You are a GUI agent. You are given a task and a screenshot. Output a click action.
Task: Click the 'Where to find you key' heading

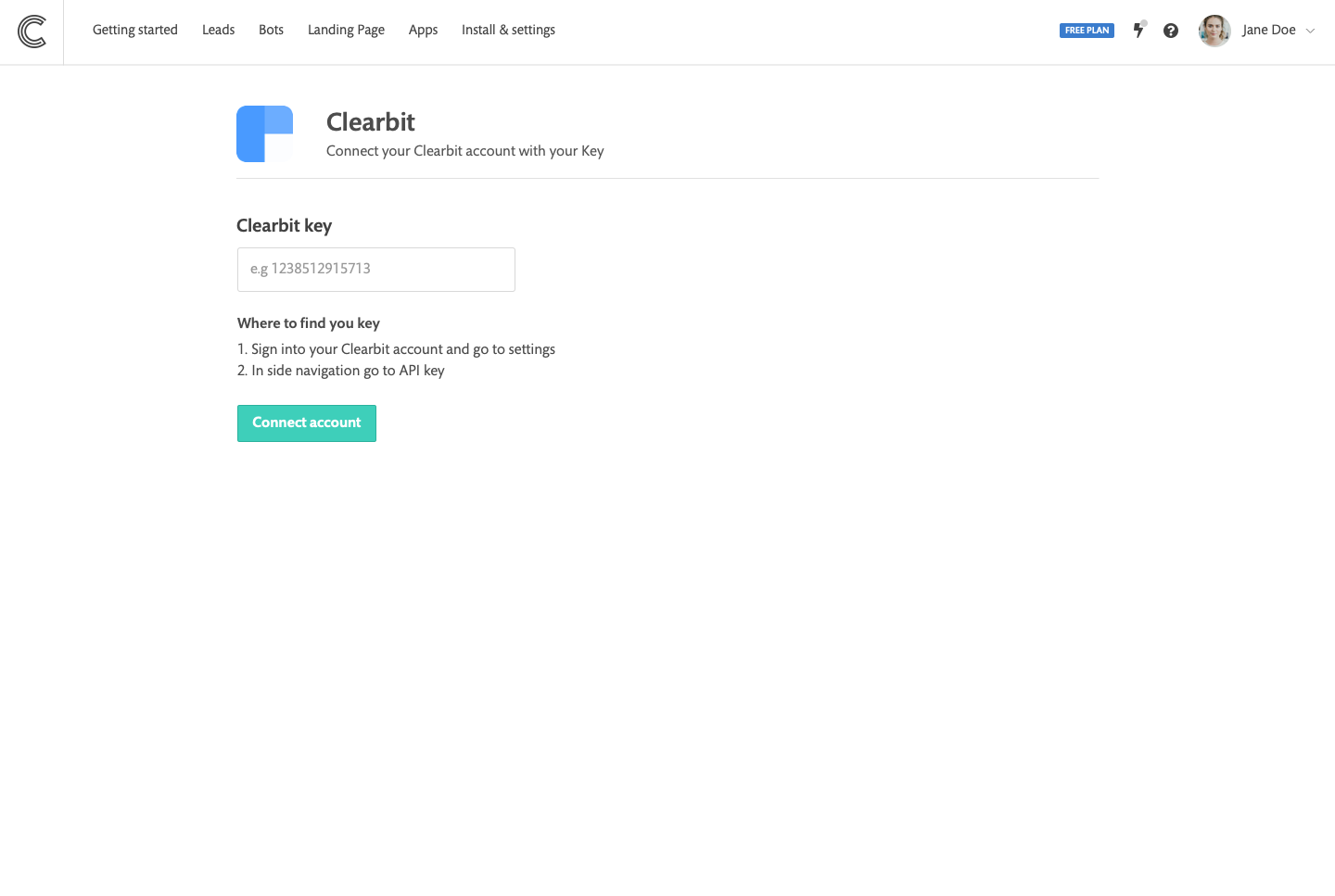pyautogui.click(x=309, y=323)
